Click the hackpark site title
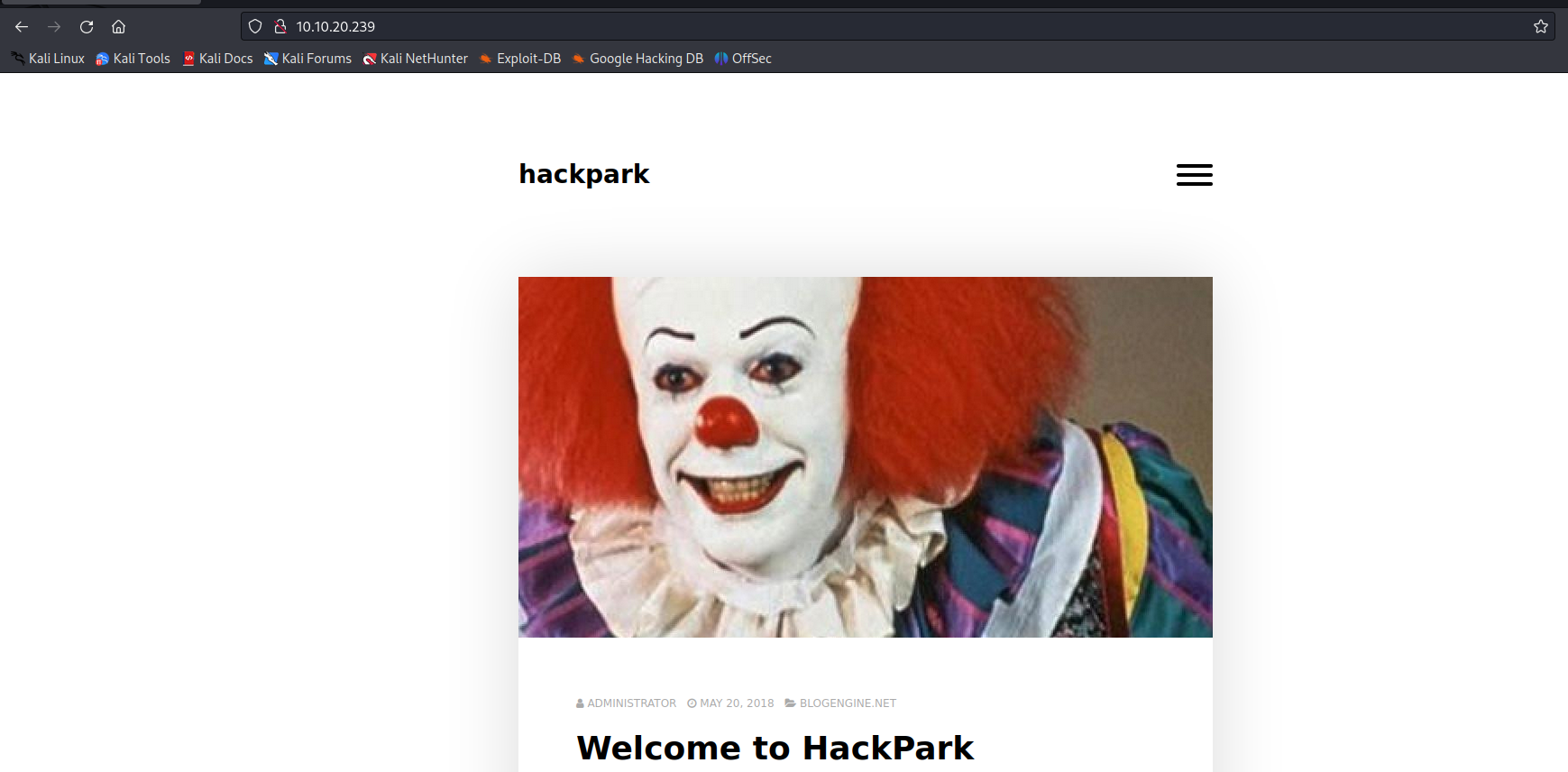Viewport: 1568px width, 772px height. [584, 174]
